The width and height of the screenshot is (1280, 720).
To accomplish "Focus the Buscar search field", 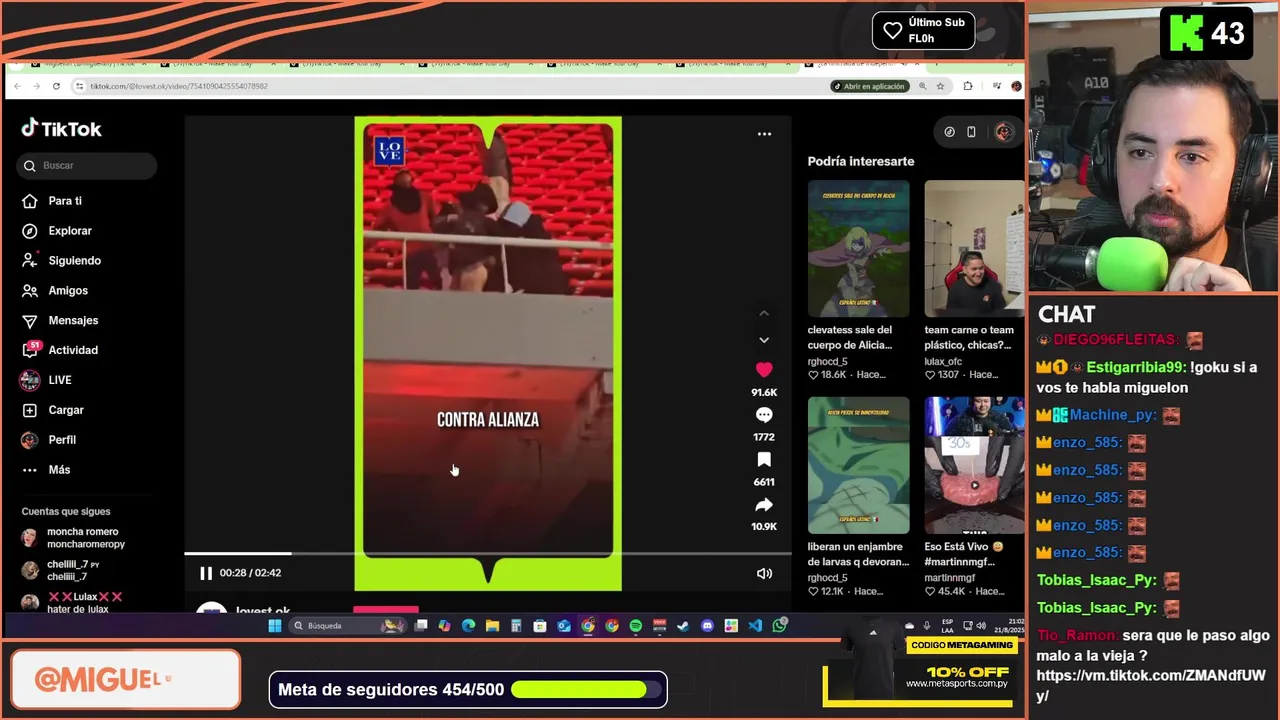I will pyautogui.click(x=87, y=165).
